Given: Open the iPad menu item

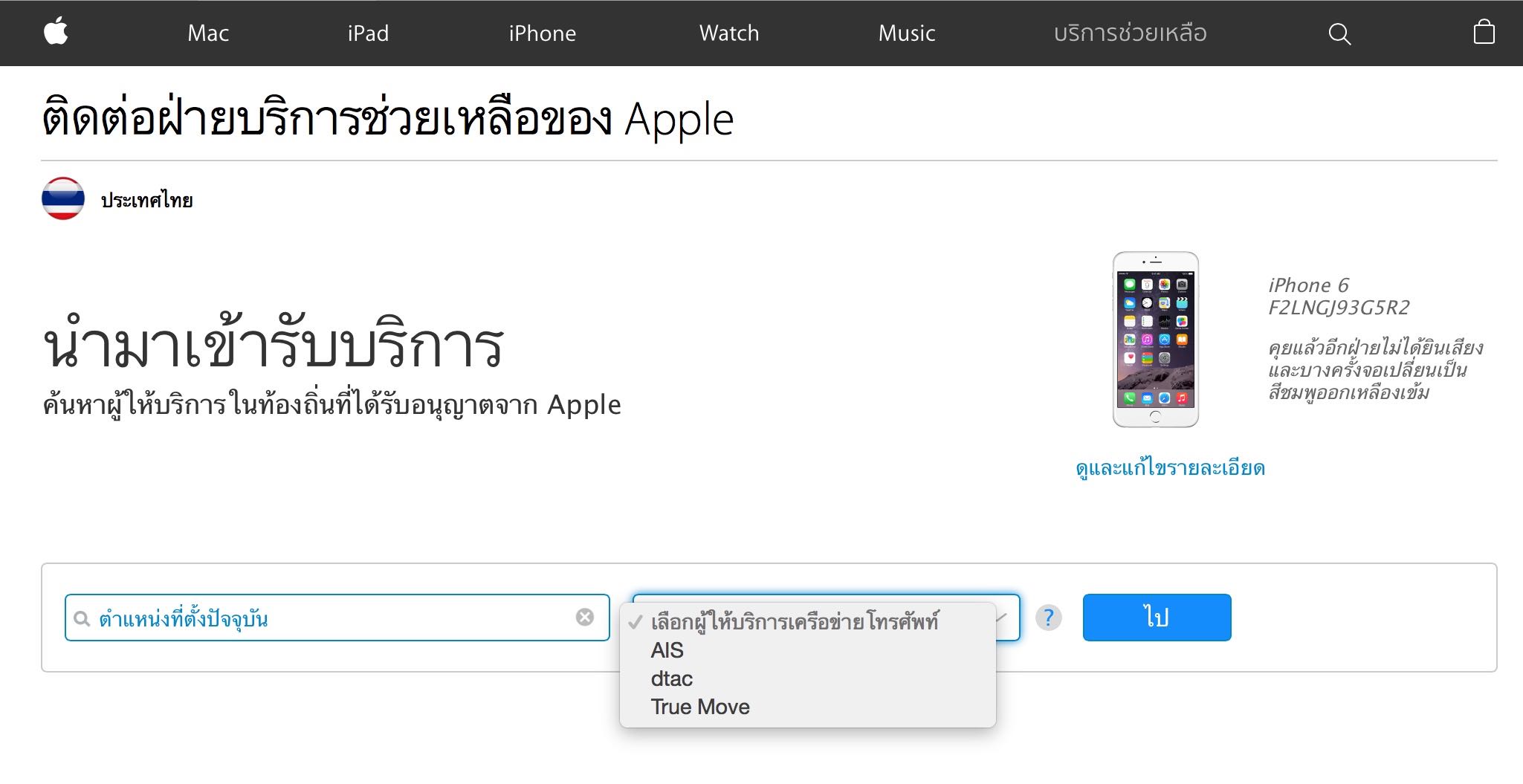Looking at the screenshot, I should pos(368,33).
